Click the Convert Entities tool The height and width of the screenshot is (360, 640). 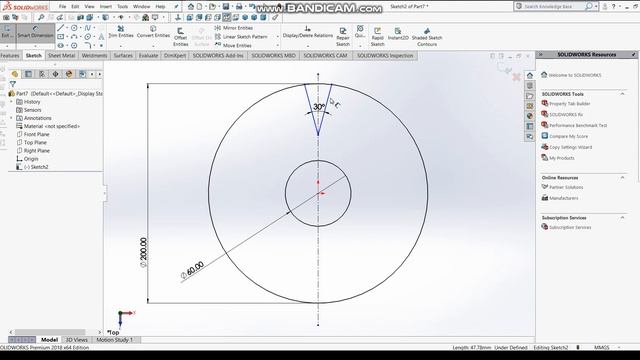(x=153, y=31)
